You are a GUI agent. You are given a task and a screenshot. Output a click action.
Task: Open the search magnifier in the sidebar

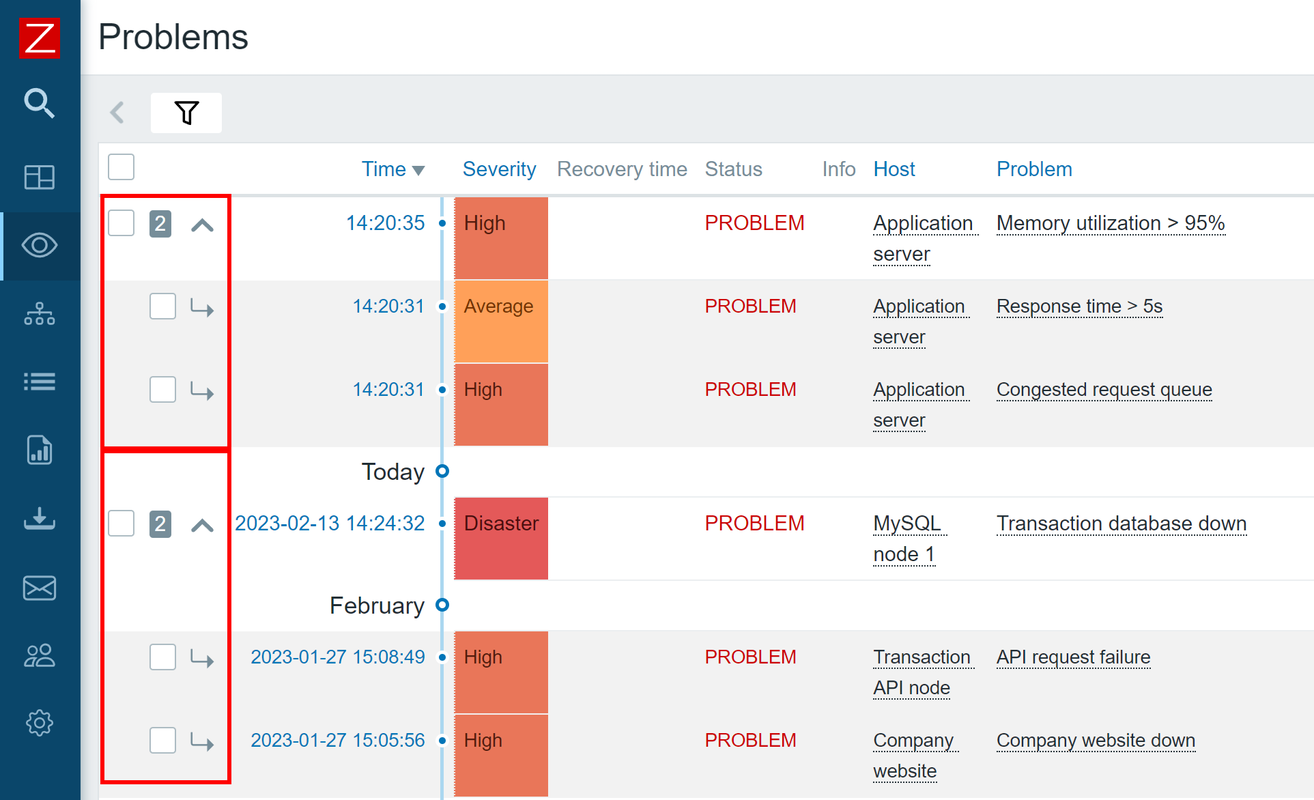(x=39, y=103)
